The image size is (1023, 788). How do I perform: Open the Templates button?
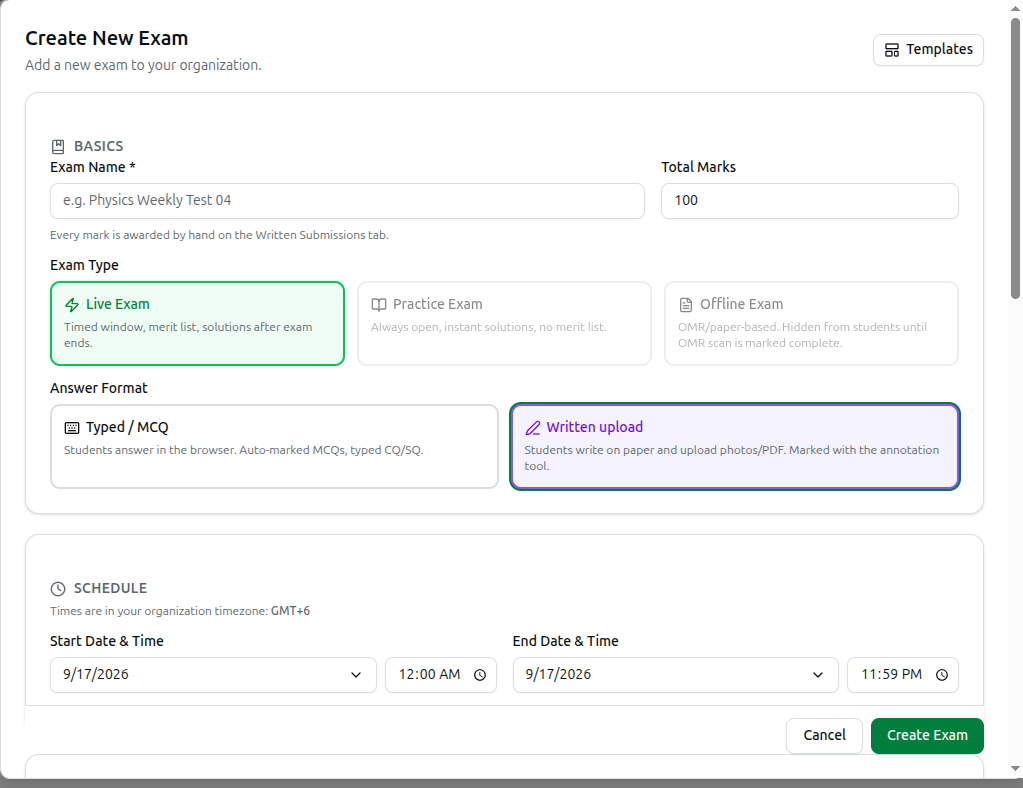928,50
